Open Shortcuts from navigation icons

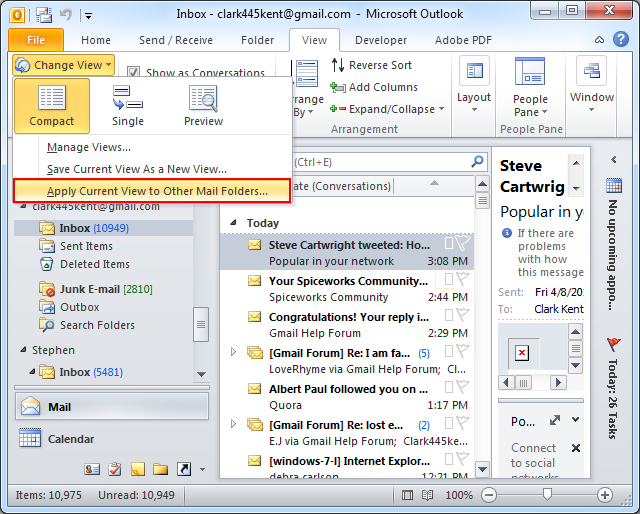[x=184, y=469]
